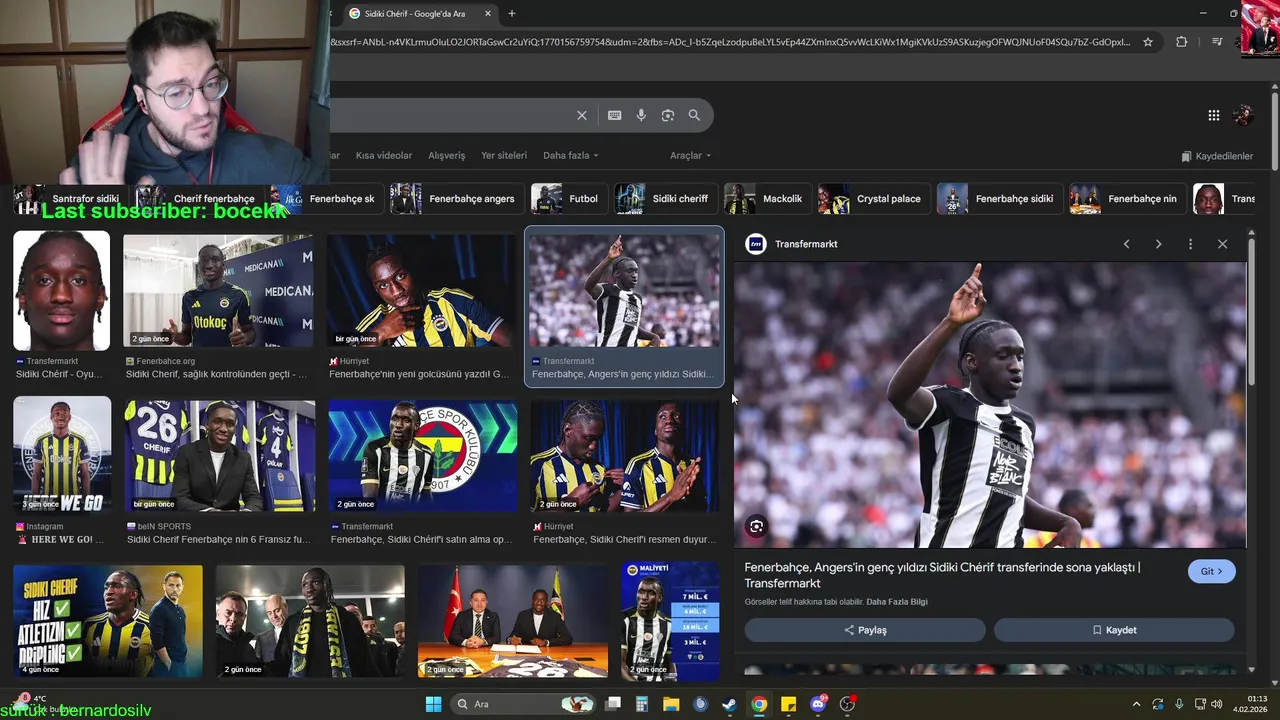Select the Fenerbahçe sk filter chip
Screen dimensions: 1280x720
pyautogui.click(x=327, y=199)
